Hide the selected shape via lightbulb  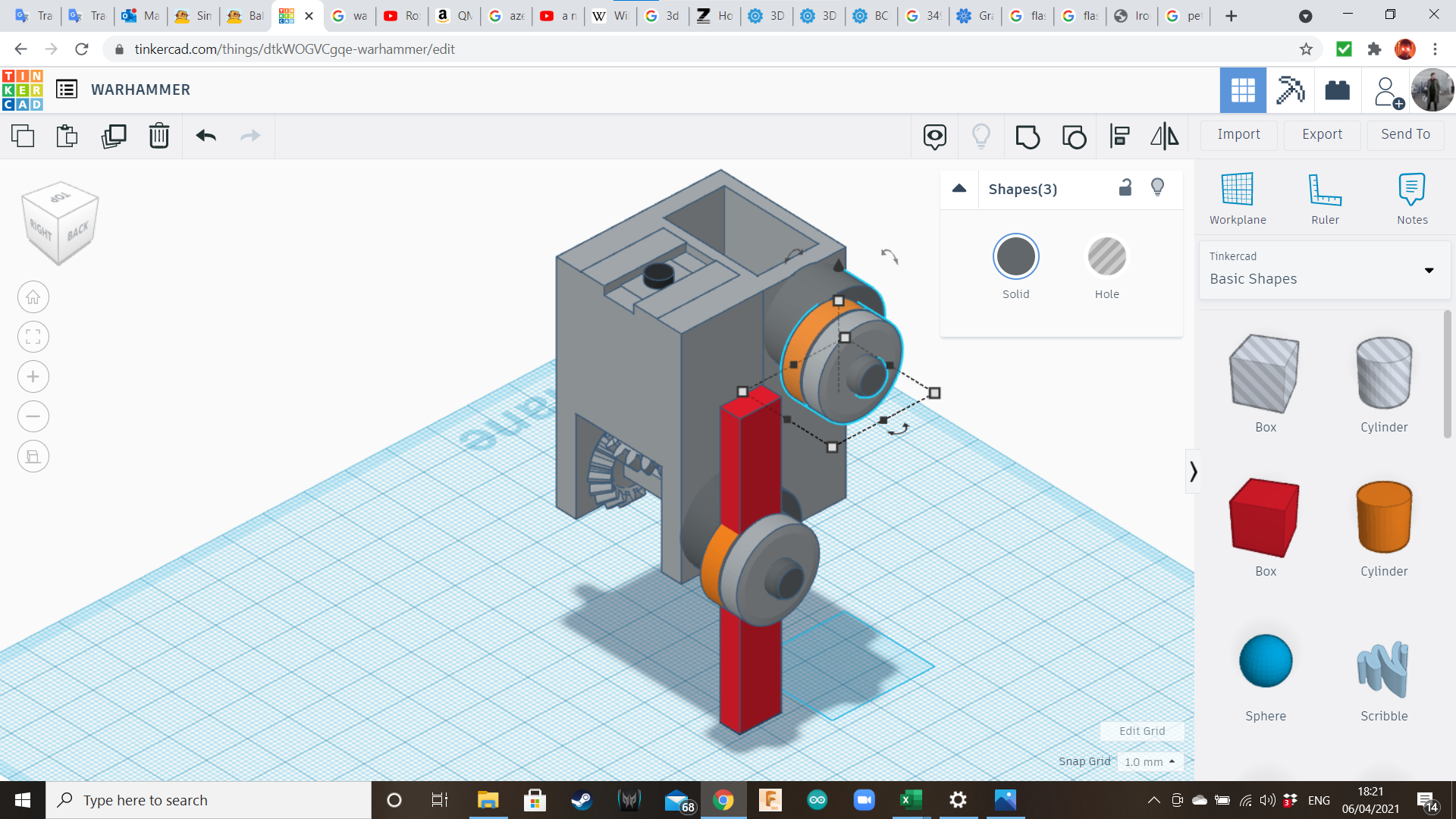click(1157, 187)
